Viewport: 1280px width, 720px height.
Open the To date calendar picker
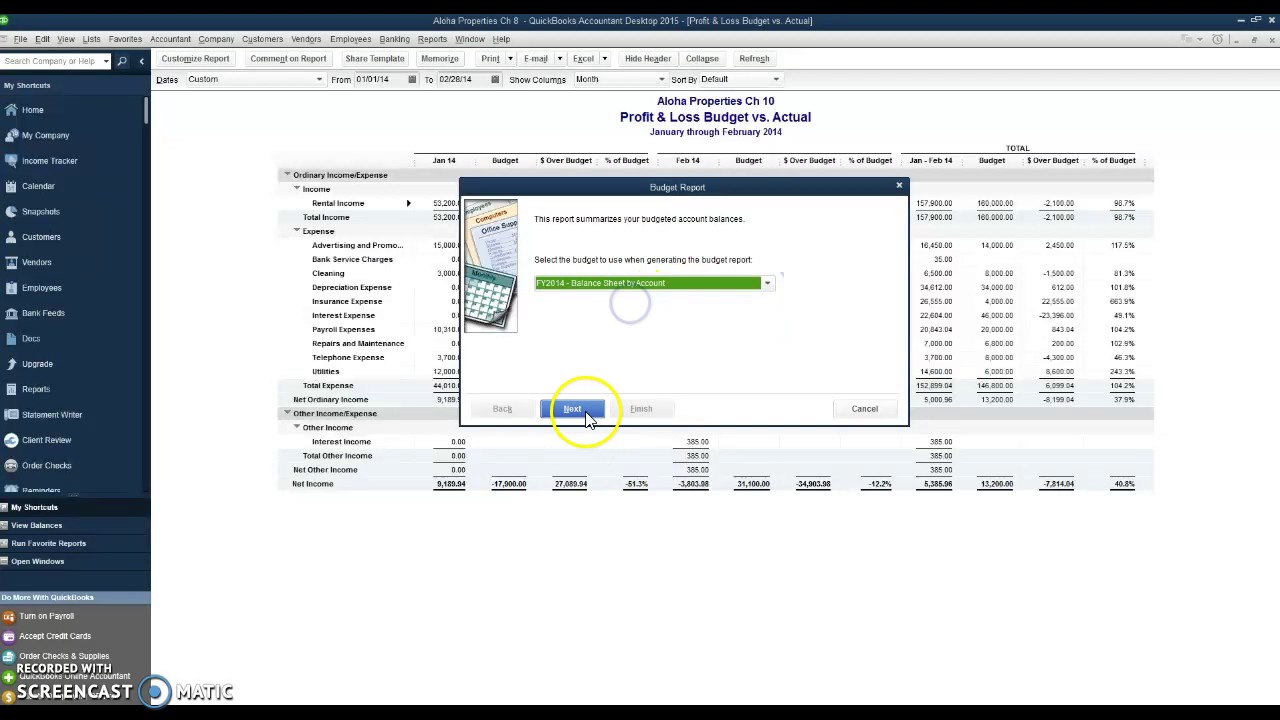495,80
